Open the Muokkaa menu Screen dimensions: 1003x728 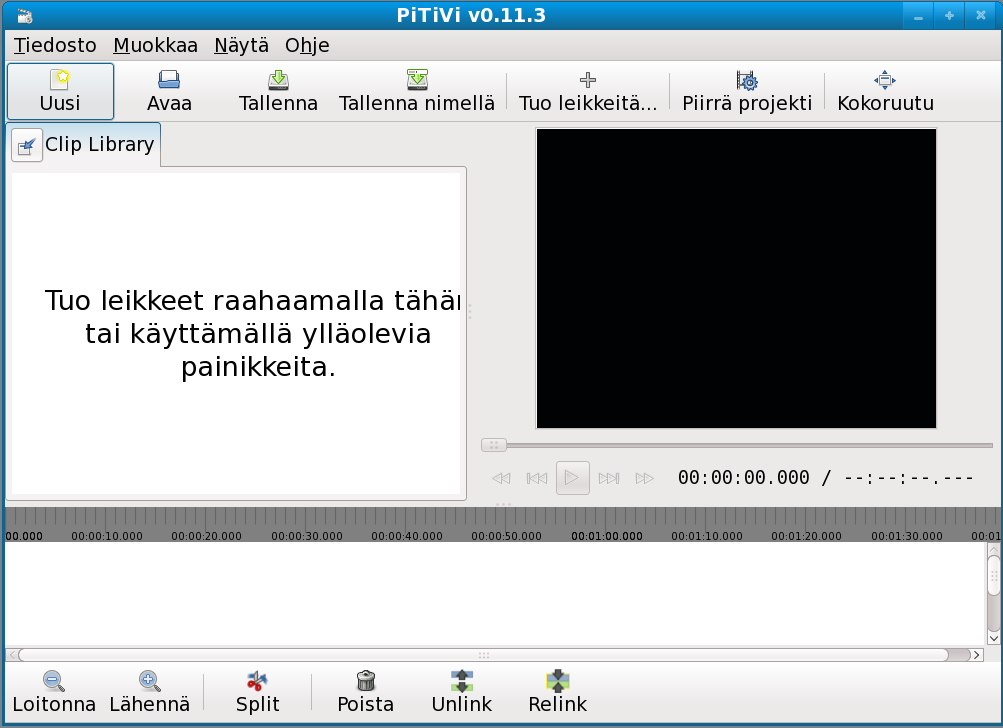[155, 45]
